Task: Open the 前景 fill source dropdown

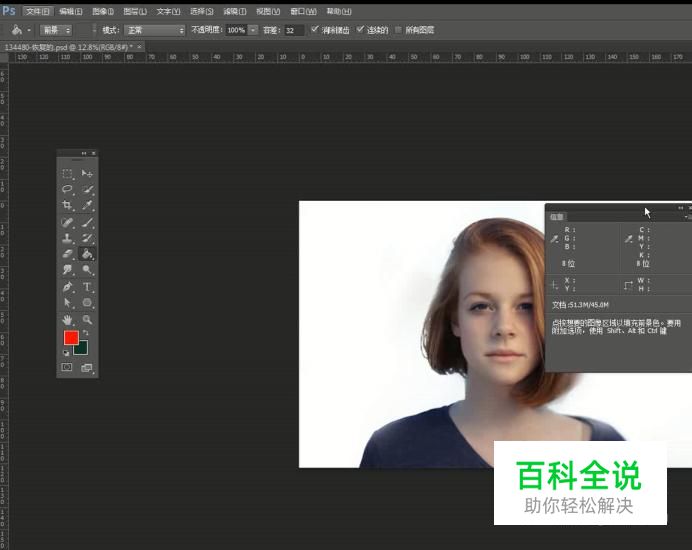Action: point(55,30)
